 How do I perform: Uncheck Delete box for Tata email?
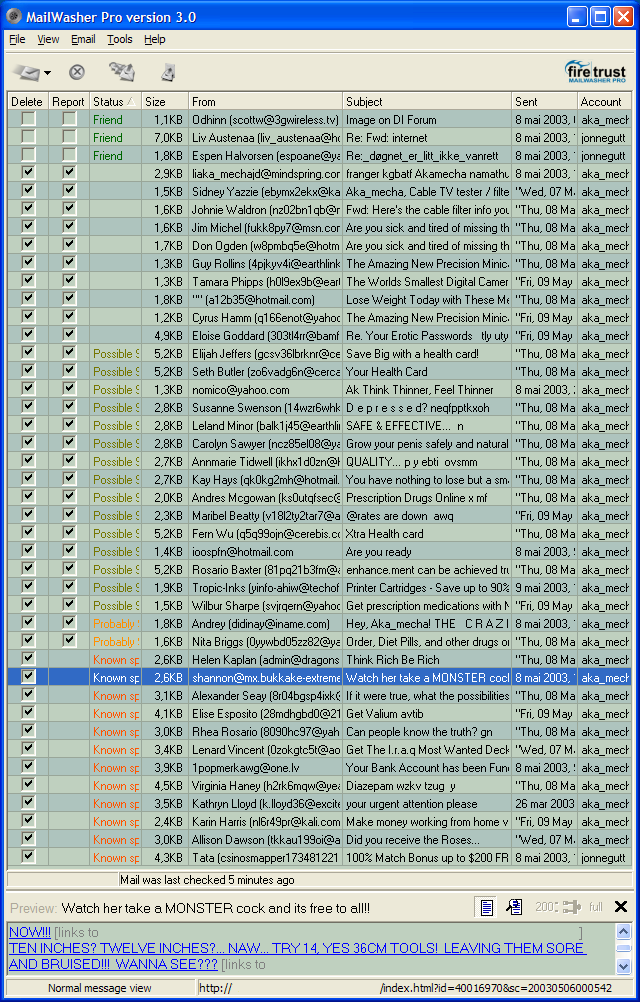[x=28, y=857]
